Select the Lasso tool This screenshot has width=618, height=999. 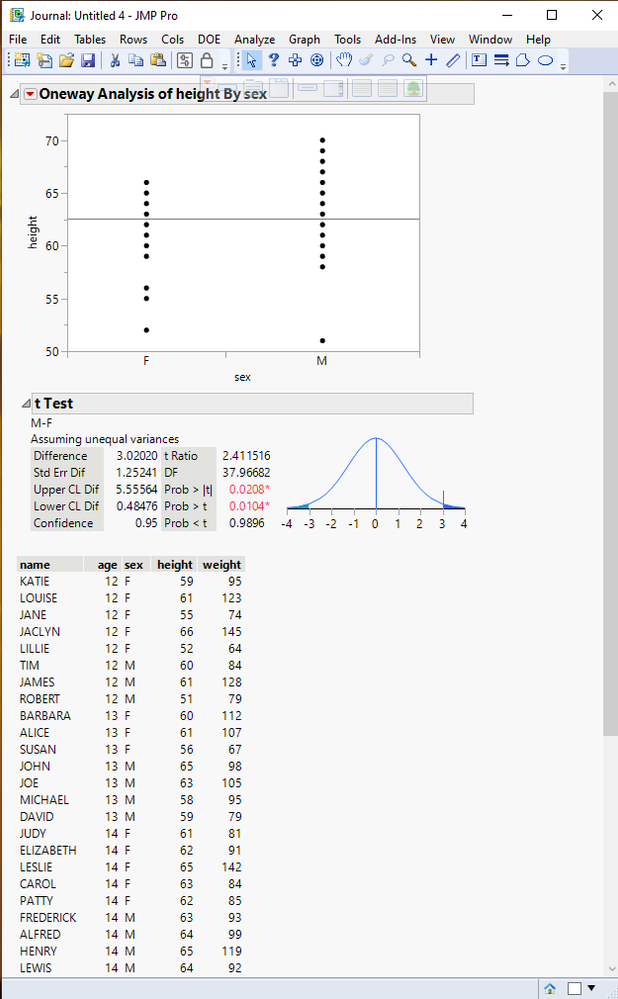click(x=387, y=61)
